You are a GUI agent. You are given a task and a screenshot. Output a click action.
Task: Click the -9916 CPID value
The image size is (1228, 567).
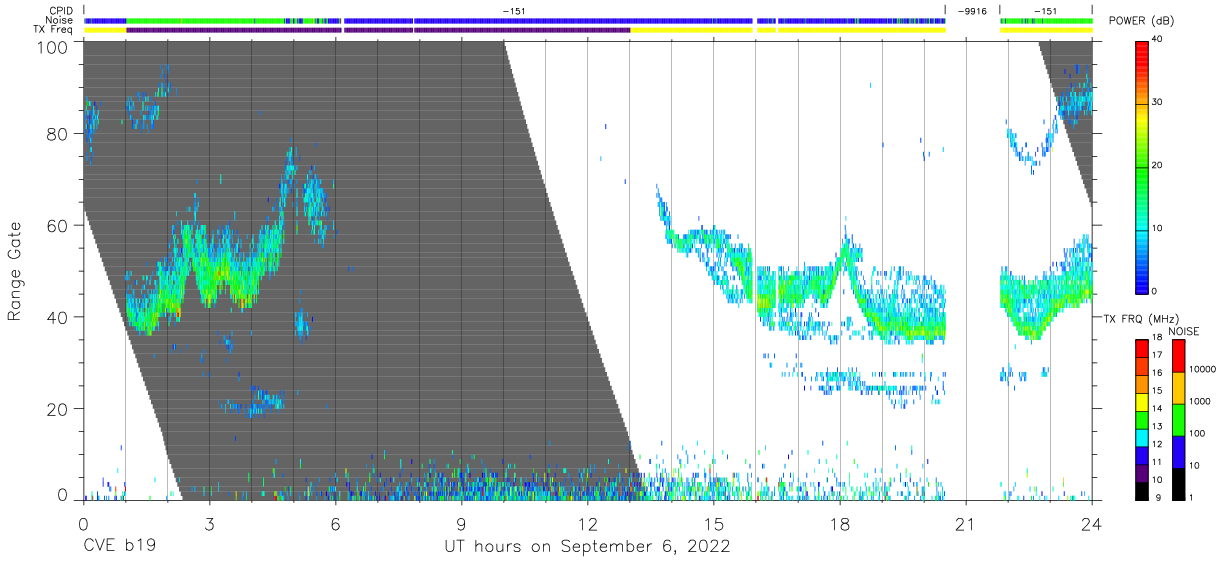pos(971,11)
